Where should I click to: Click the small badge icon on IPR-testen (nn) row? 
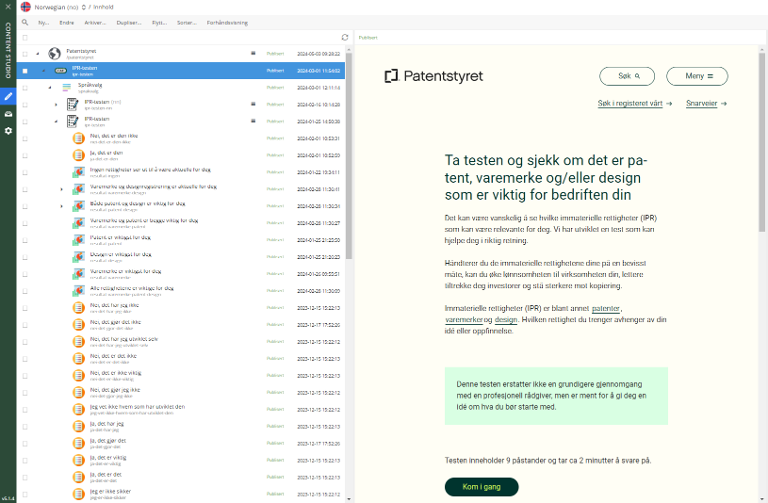click(253, 104)
